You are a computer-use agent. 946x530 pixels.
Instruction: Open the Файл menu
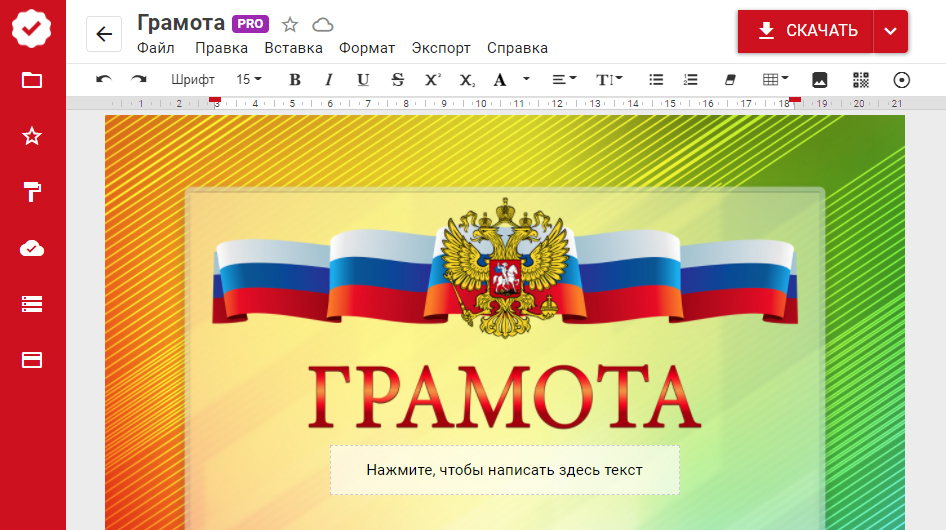pyautogui.click(x=155, y=48)
